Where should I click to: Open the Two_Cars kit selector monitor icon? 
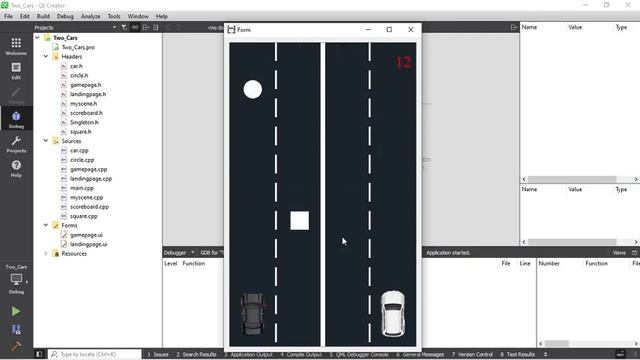pyautogui.click(x=16, y=280)
